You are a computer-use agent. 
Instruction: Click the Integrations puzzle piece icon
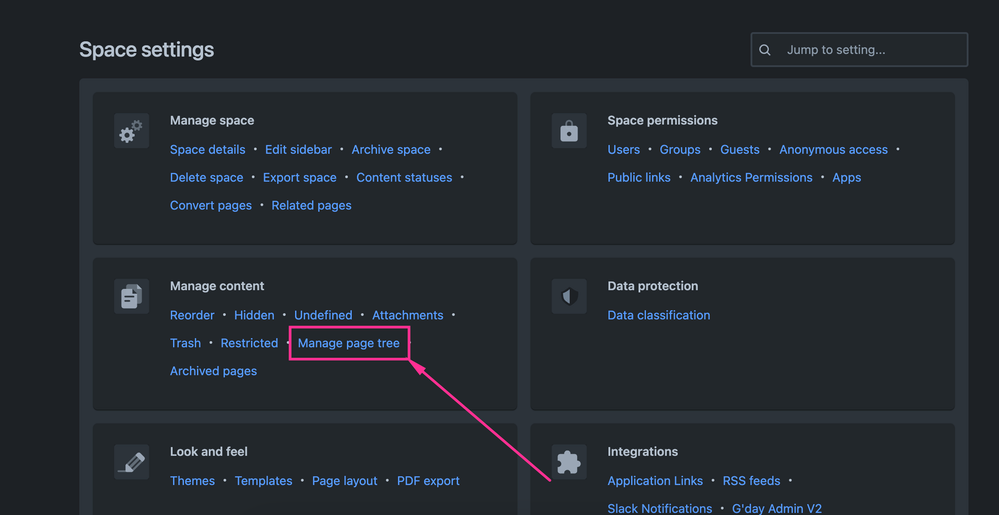click(569, 462)
